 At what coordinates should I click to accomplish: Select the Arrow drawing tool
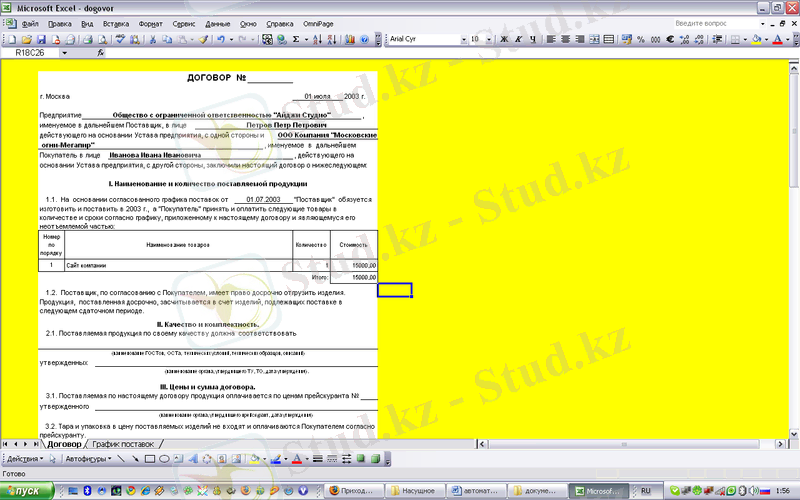[135, 459]
